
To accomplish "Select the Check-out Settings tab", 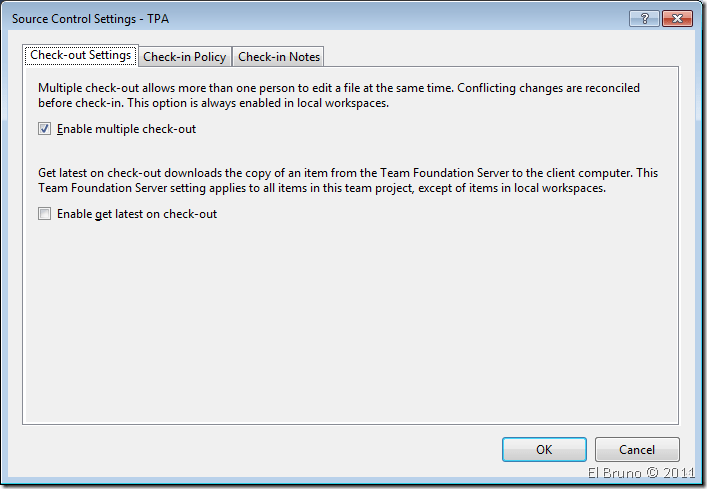I will click(81, 56).
